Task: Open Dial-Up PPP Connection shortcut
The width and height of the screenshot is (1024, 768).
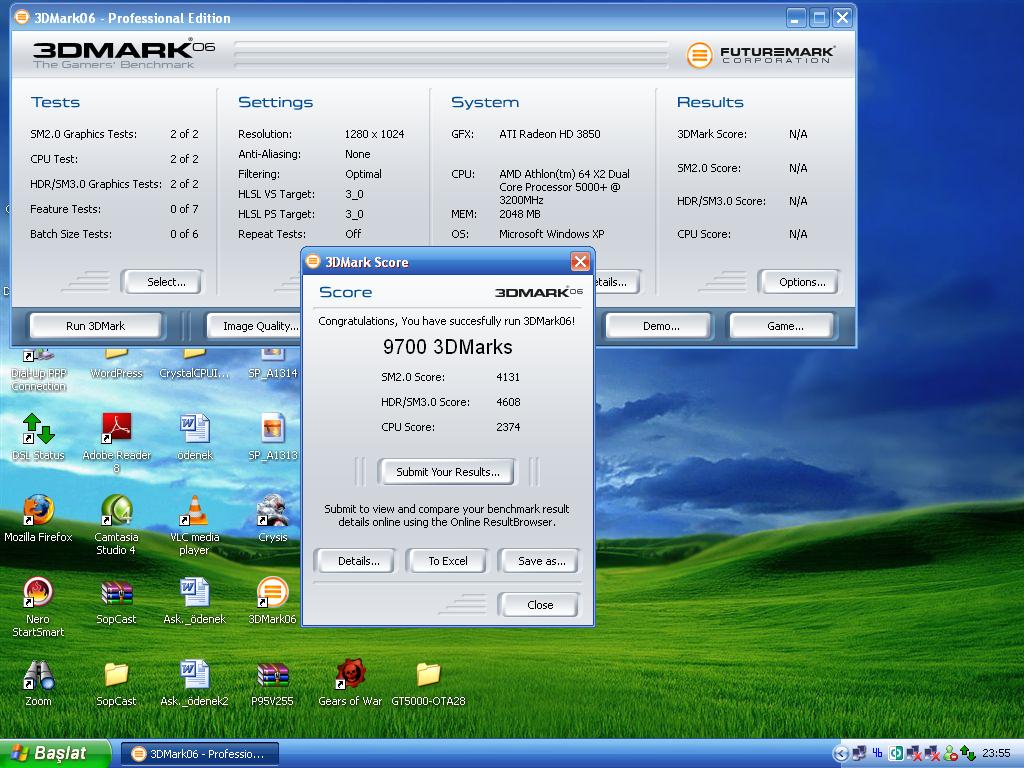Action: [38, 371]
